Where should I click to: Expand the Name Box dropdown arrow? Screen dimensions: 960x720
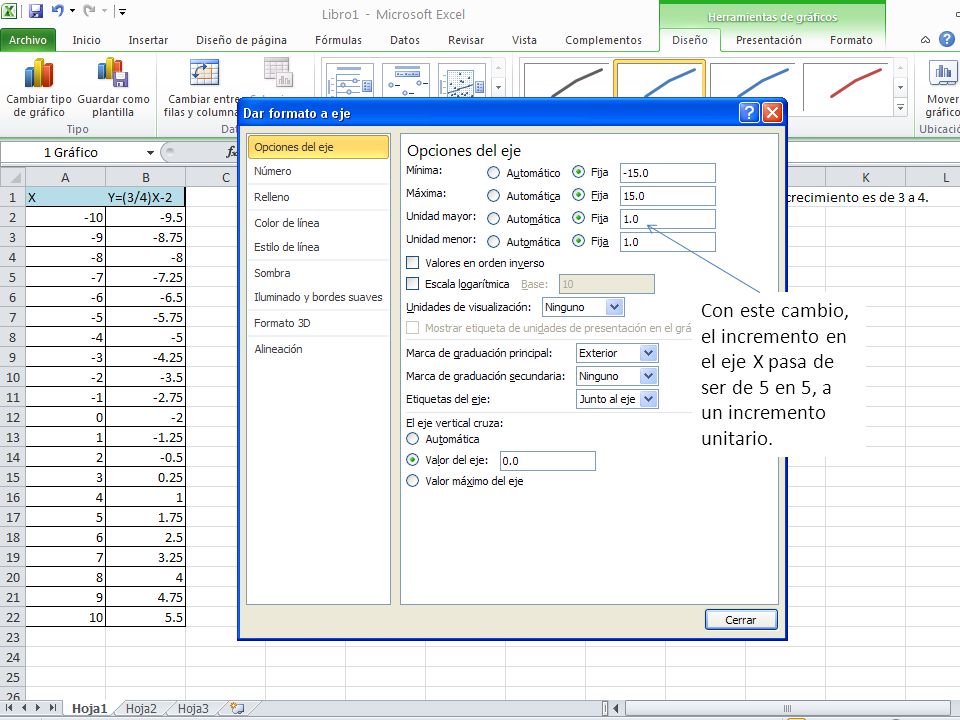click(x=150, y=152)
